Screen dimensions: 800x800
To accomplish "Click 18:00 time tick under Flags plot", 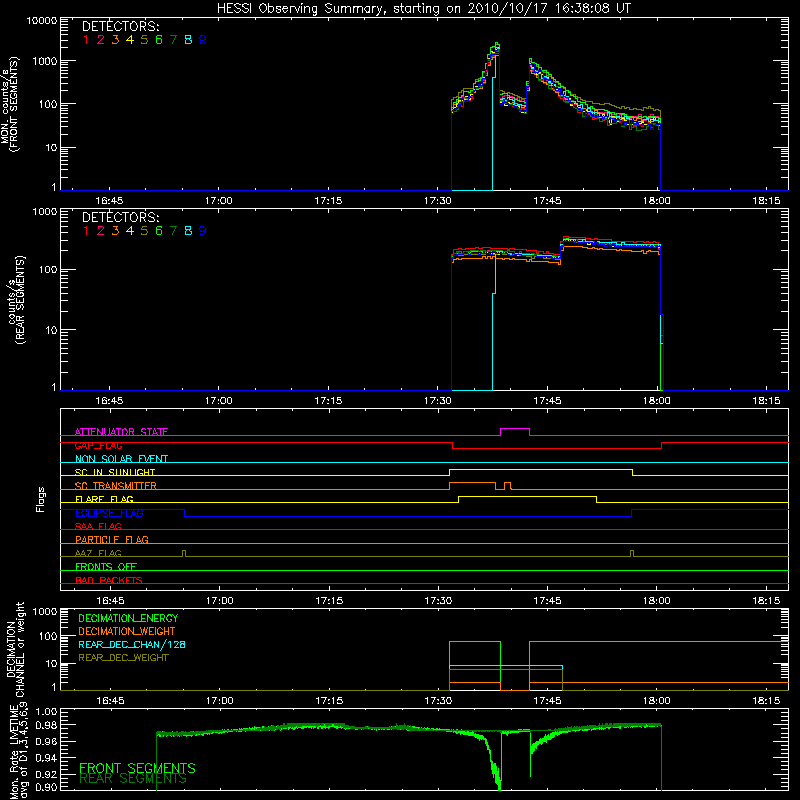I will tap(657, 601).
